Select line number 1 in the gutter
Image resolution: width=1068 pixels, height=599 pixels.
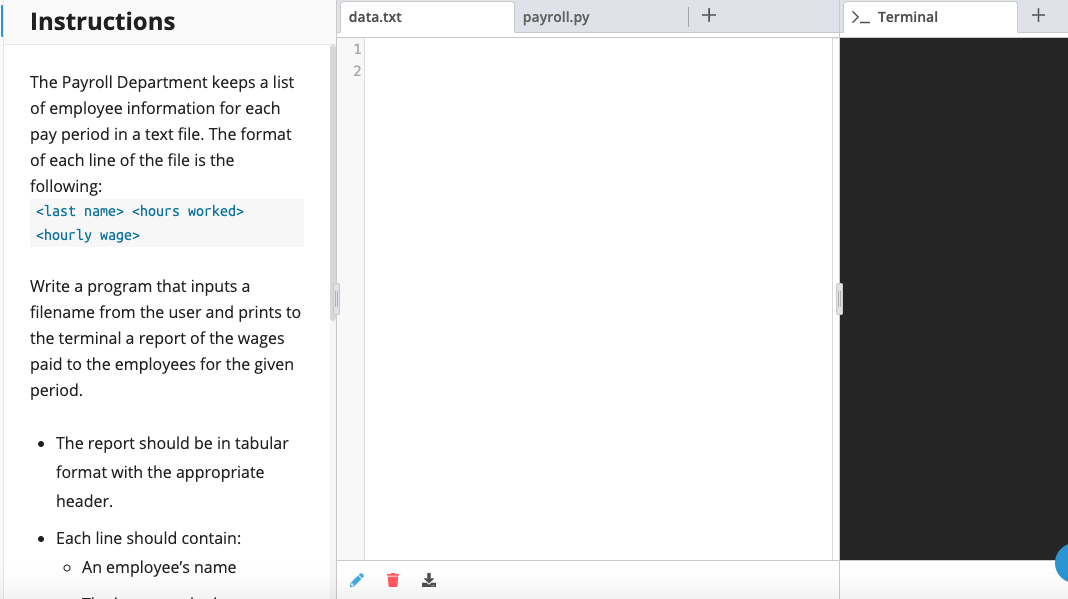355,47
